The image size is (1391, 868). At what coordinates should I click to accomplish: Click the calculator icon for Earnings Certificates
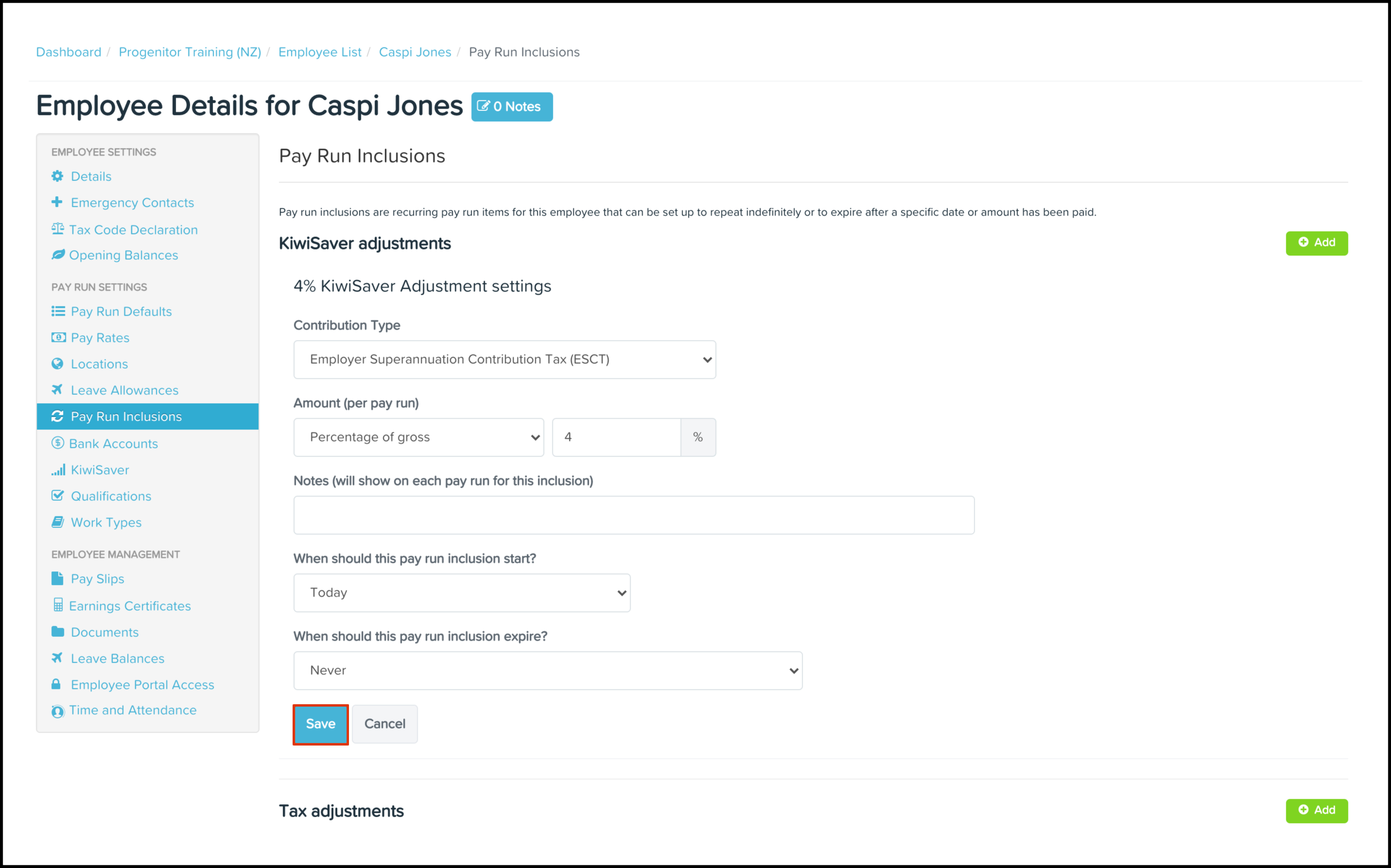point(58,606)
